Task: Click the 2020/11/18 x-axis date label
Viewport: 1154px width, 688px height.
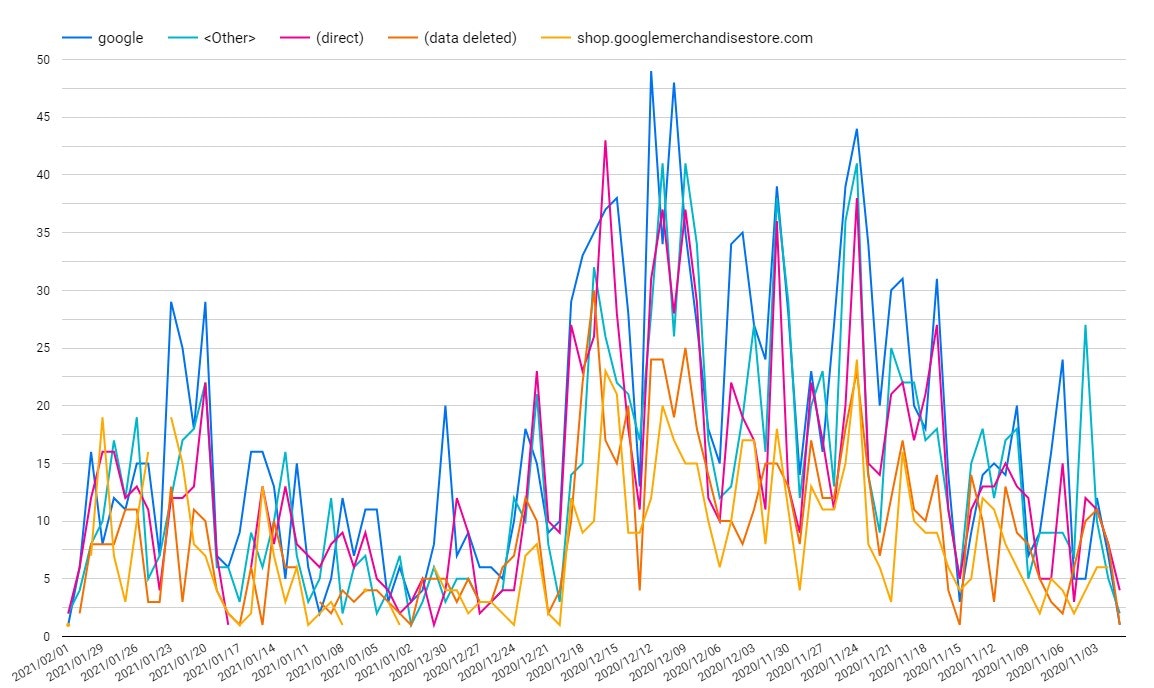Action: click(x=898, y=662)
